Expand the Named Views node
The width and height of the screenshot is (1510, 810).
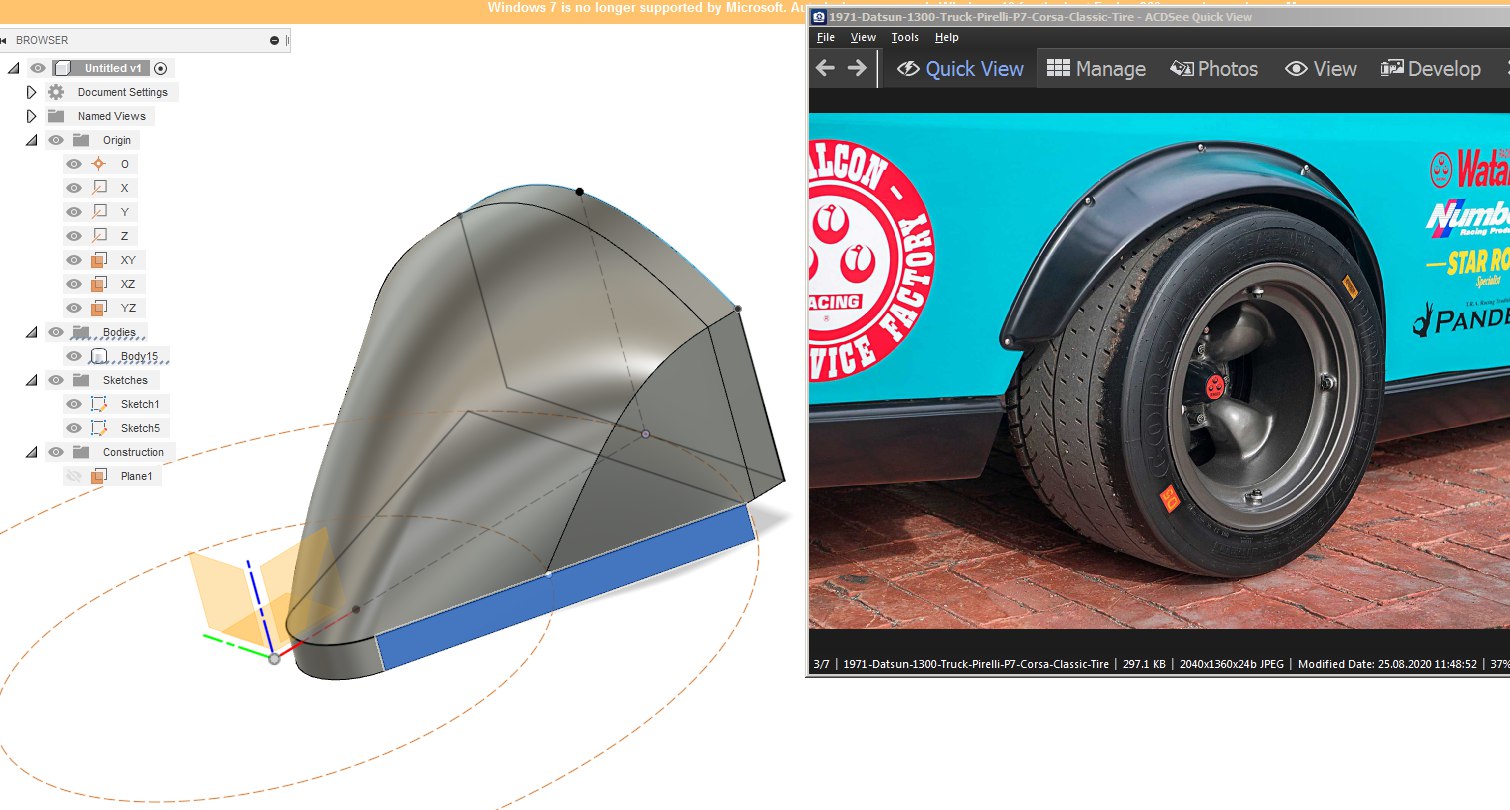(31, 116)
